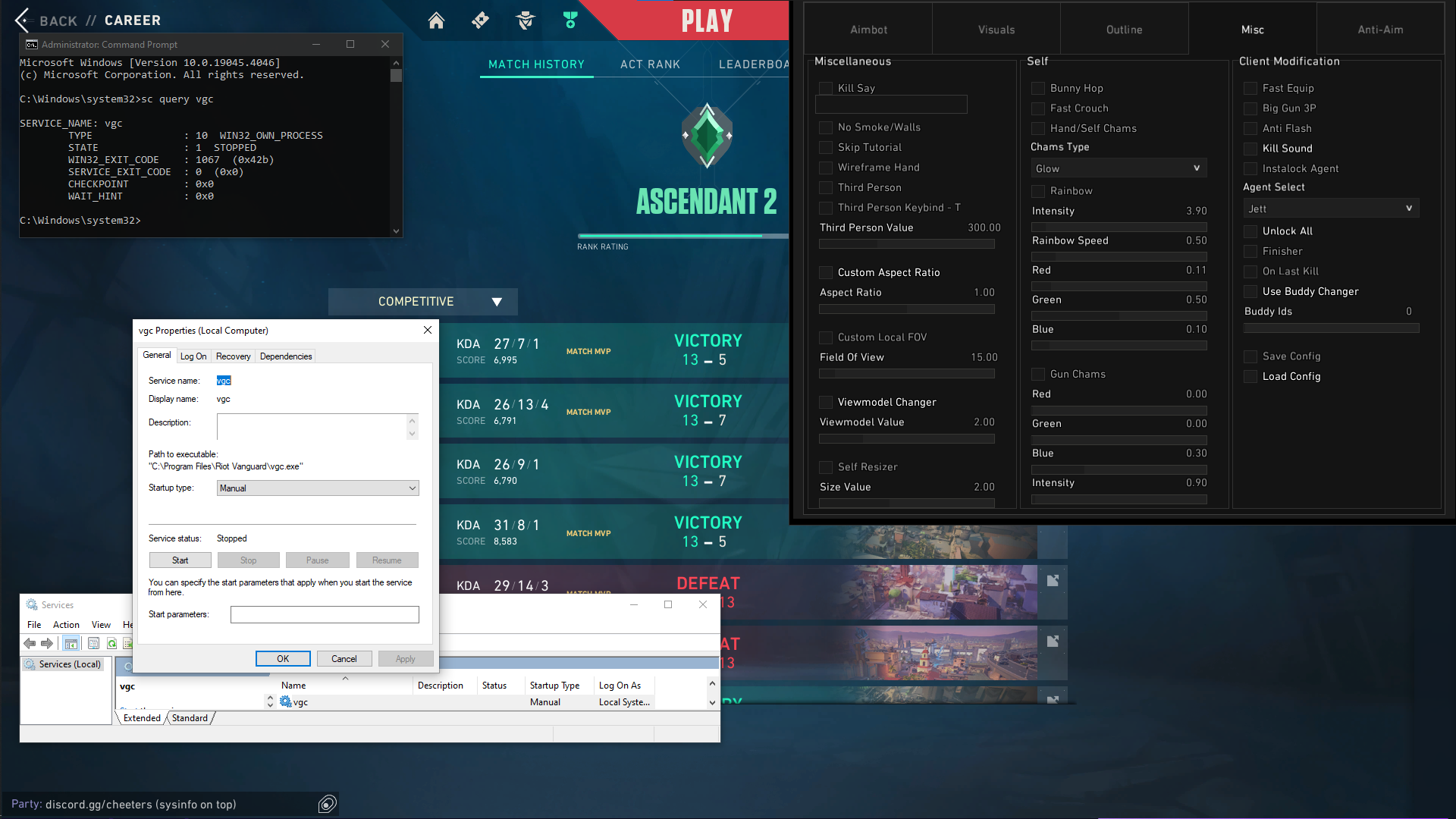The height and width of the screenshot is (819, 1456).
Task: Switch to the Standard tab in Services
Action: (x=190, y=718)
